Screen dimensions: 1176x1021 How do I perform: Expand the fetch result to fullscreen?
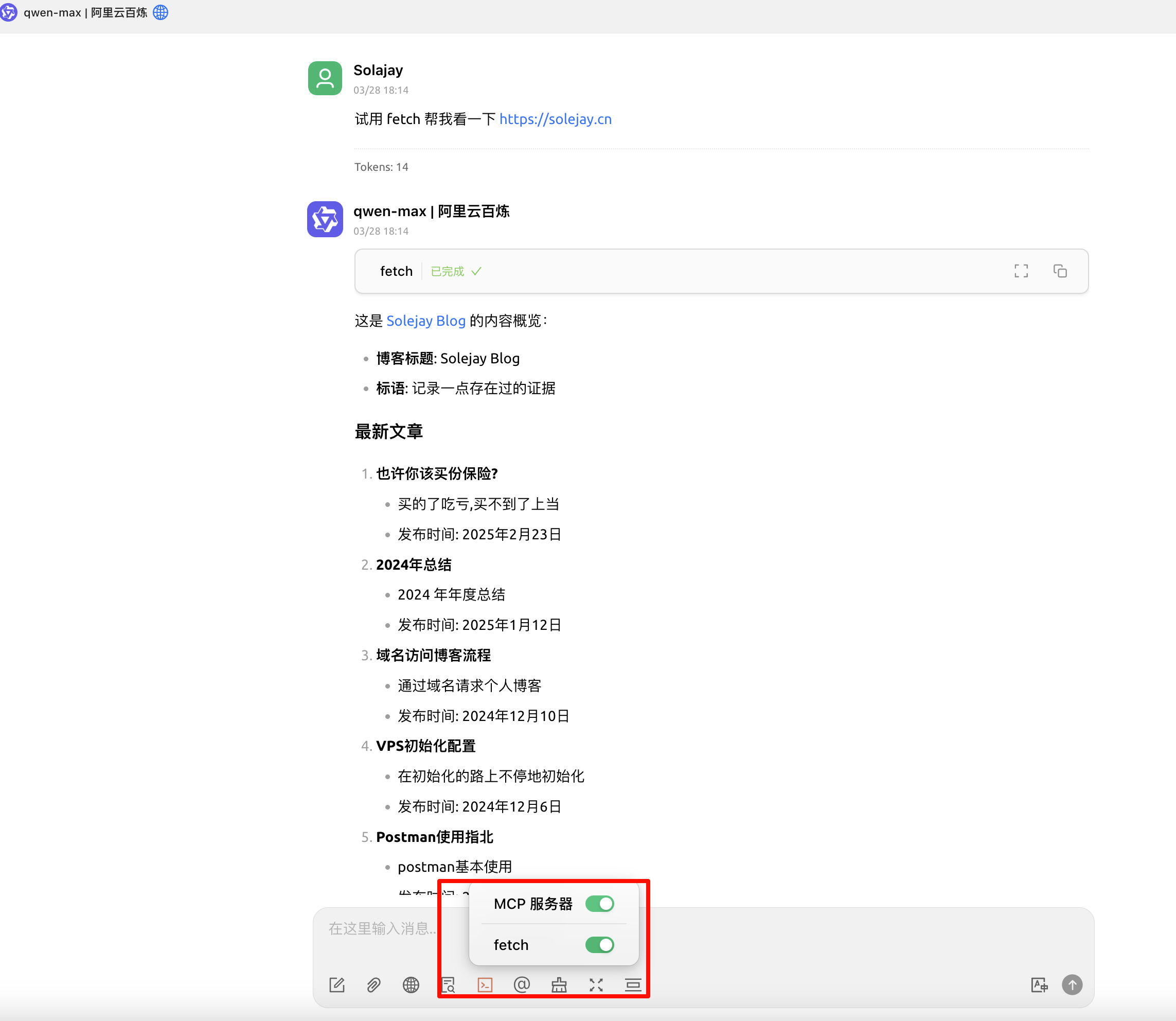click(1021, 271)
